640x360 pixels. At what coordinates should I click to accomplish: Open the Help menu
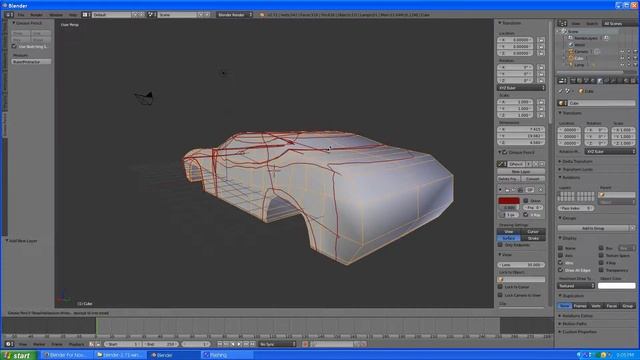[x=73, y=15]
